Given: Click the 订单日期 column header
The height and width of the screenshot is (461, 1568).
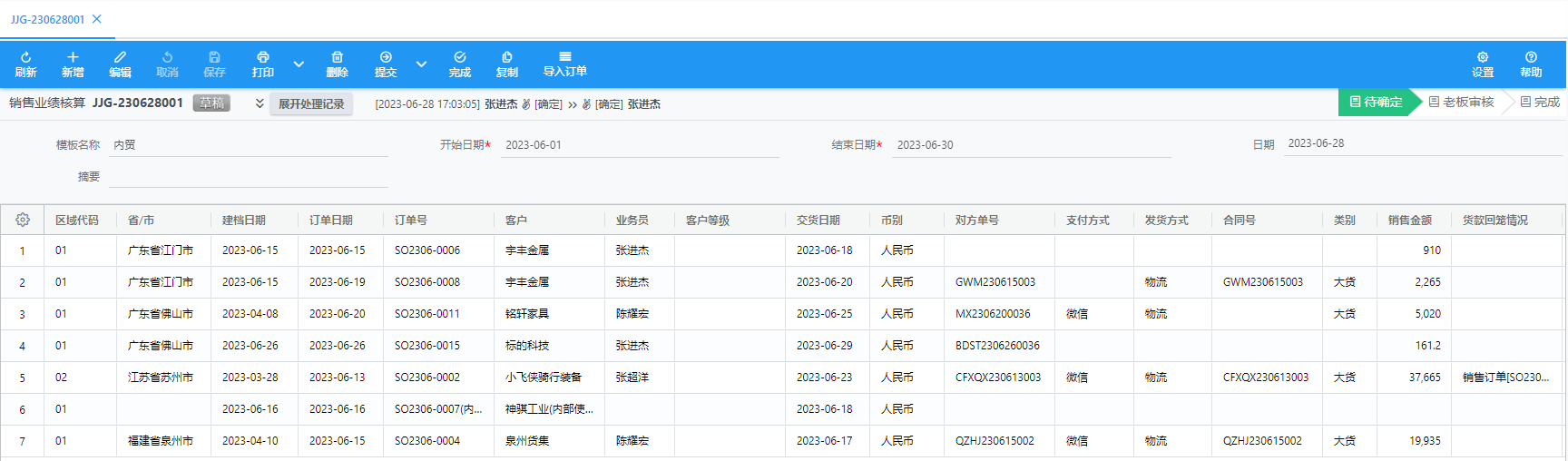Looking at the screenshot, I should (x=331, y=221).
